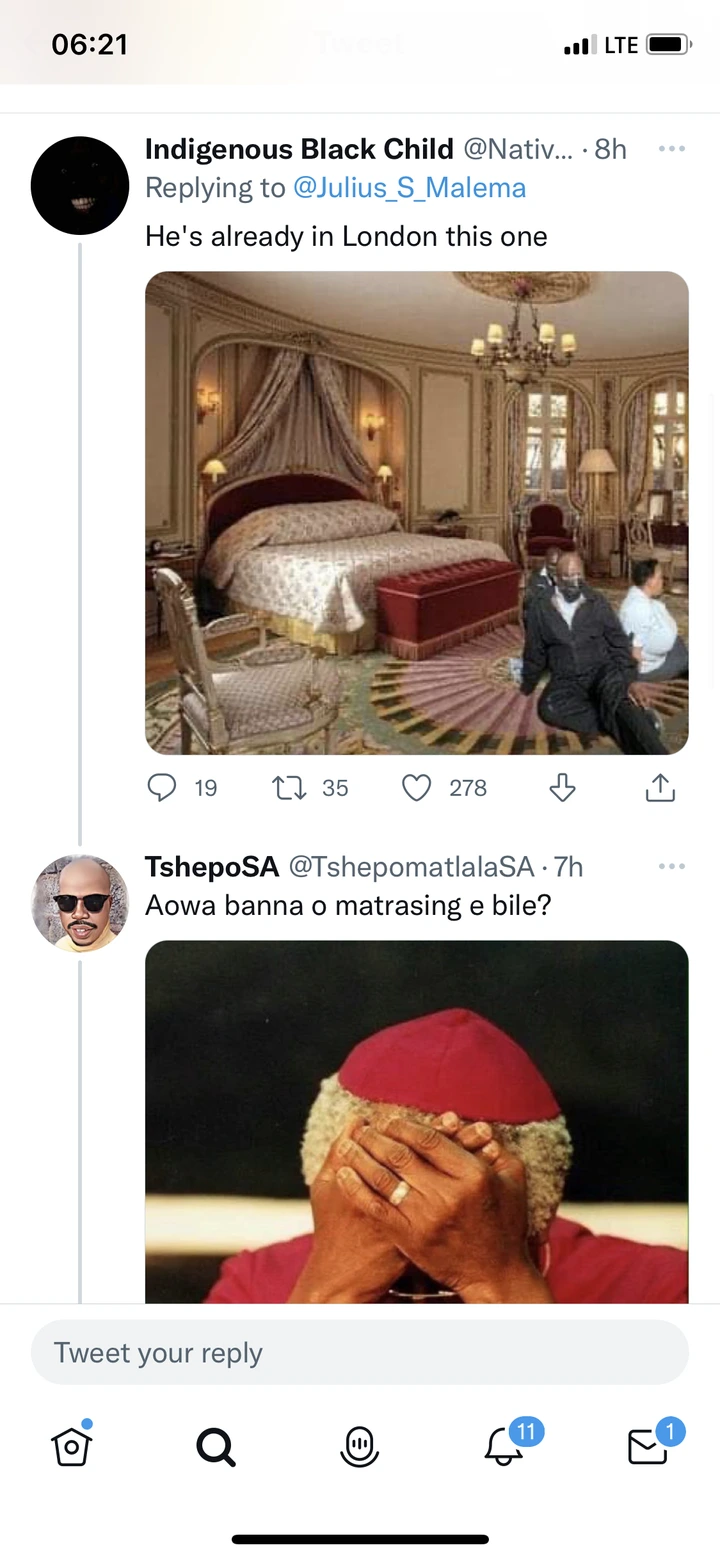Reply to the Indigenous Black Child tweet
Viewport: 720px width, 1559px height.
tap(162, 788)
